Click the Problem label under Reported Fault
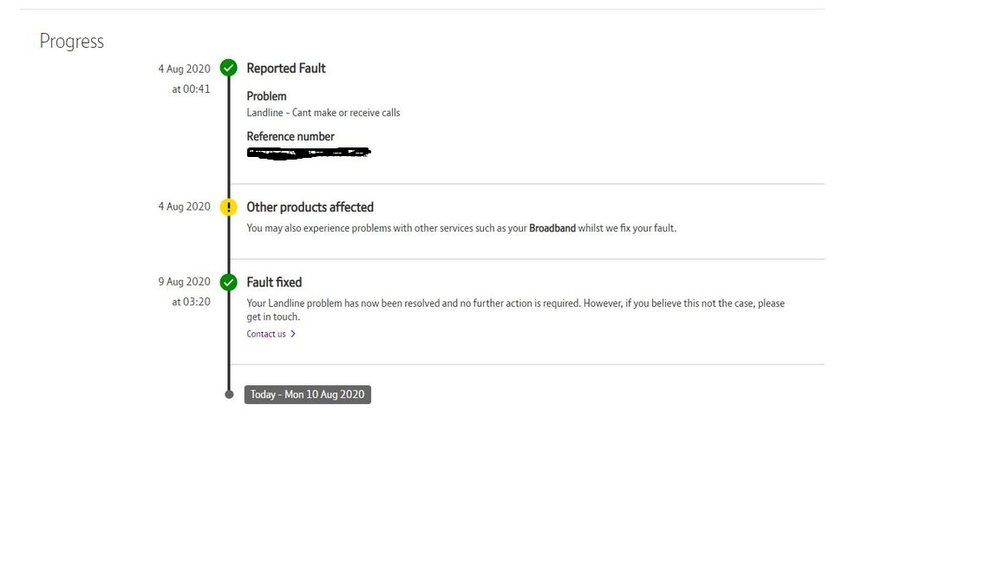Viewport: 999px width, 562px height. pyautogui.click(x=267, y=96)
